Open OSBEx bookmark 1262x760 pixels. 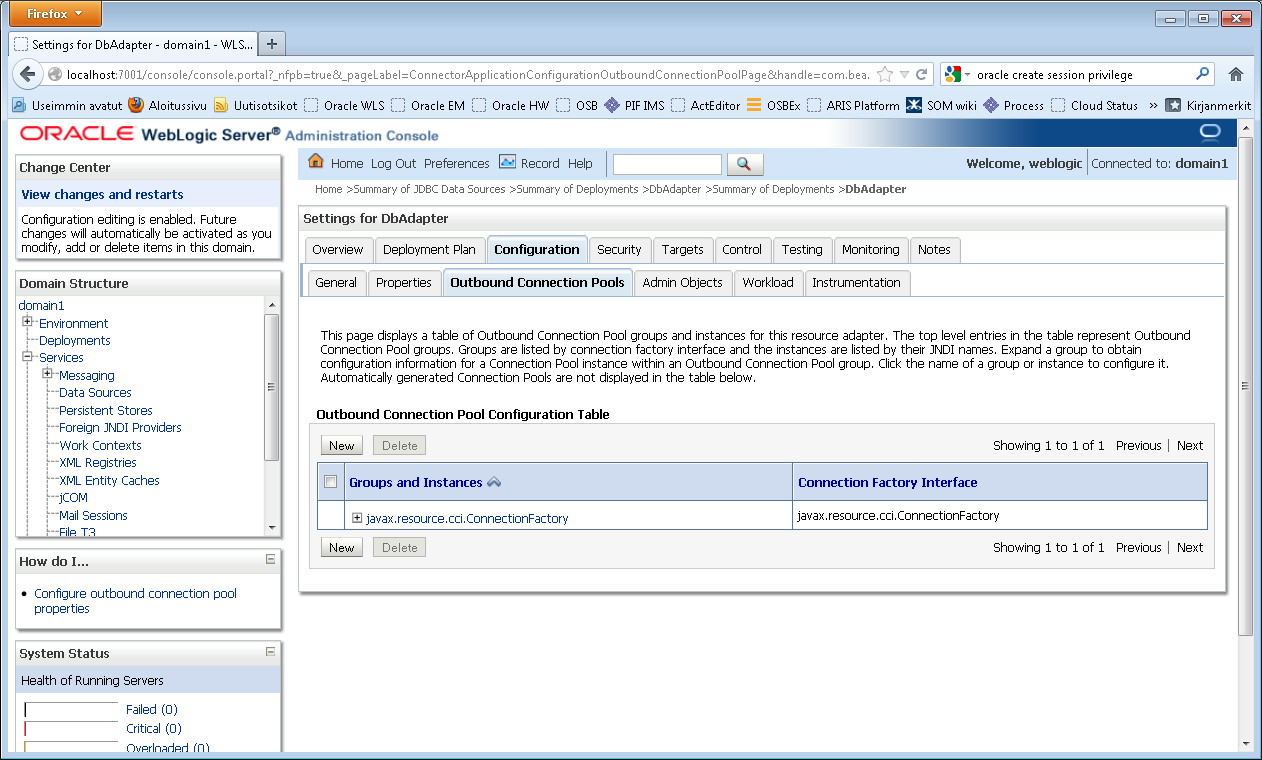coord(773,105)
